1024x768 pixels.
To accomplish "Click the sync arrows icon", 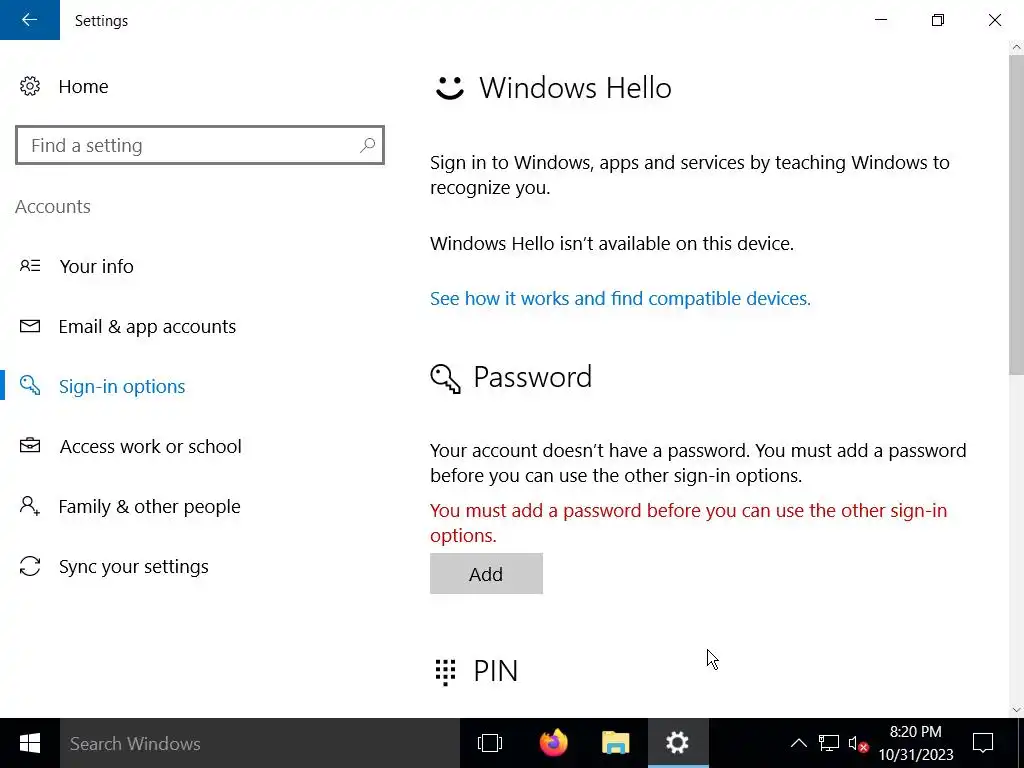I will (30, 566).
